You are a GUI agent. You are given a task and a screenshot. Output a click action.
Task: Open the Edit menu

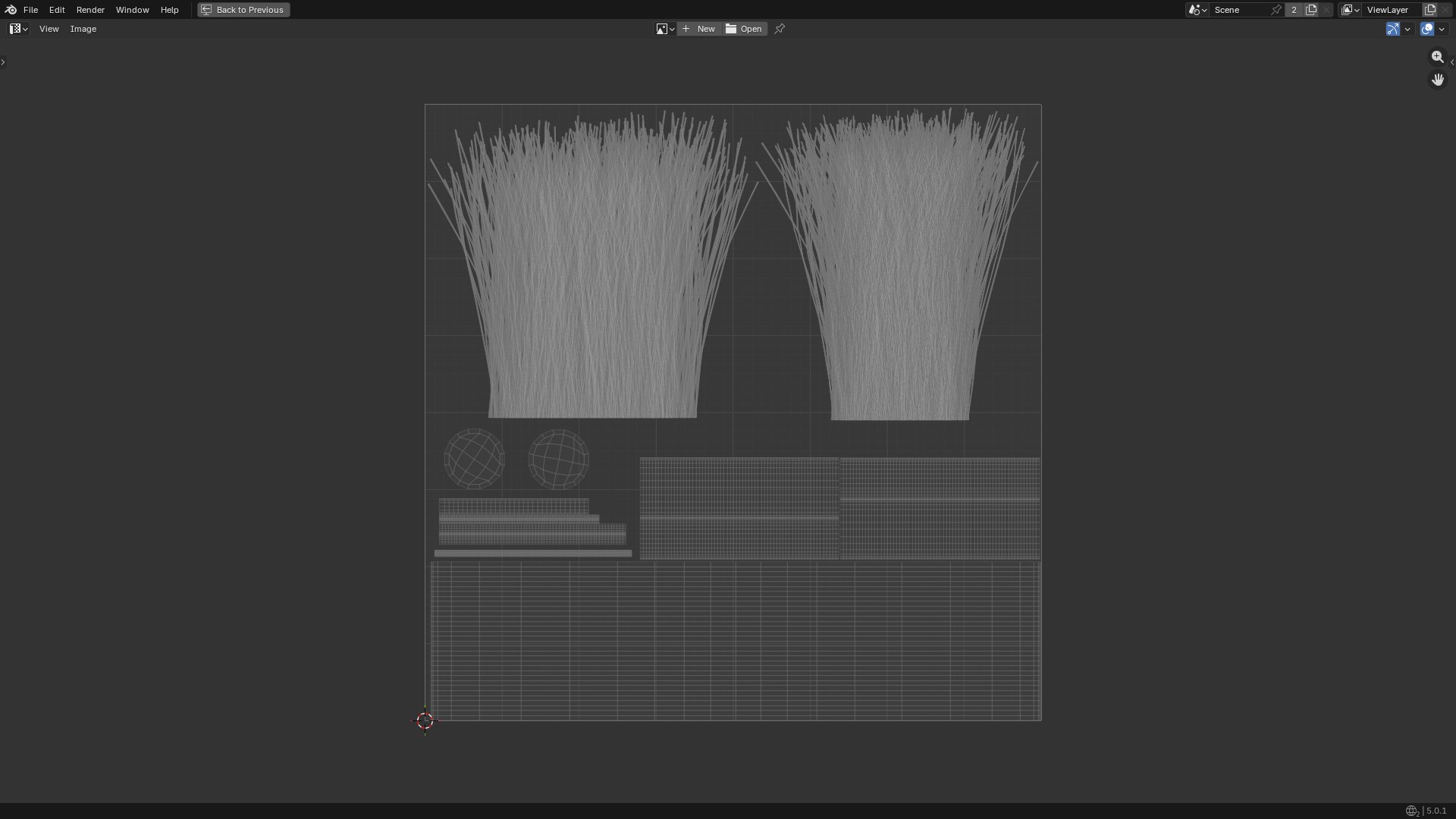(x=57, y=10)
